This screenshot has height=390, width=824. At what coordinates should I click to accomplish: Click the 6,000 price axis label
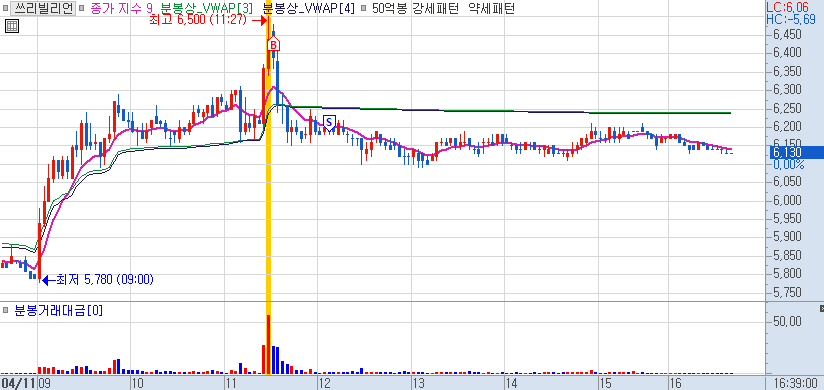787,200
